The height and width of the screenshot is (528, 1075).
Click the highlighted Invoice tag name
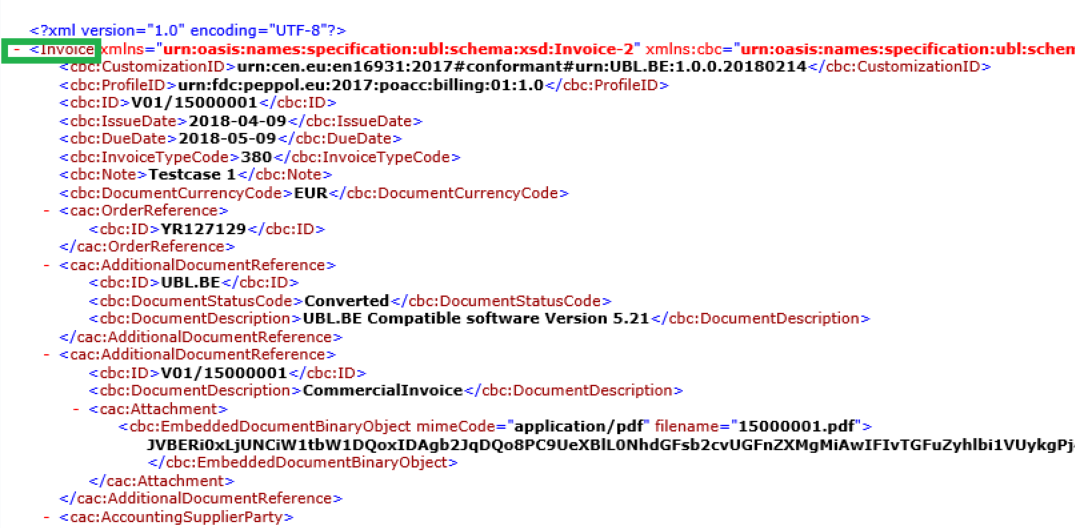66,49
